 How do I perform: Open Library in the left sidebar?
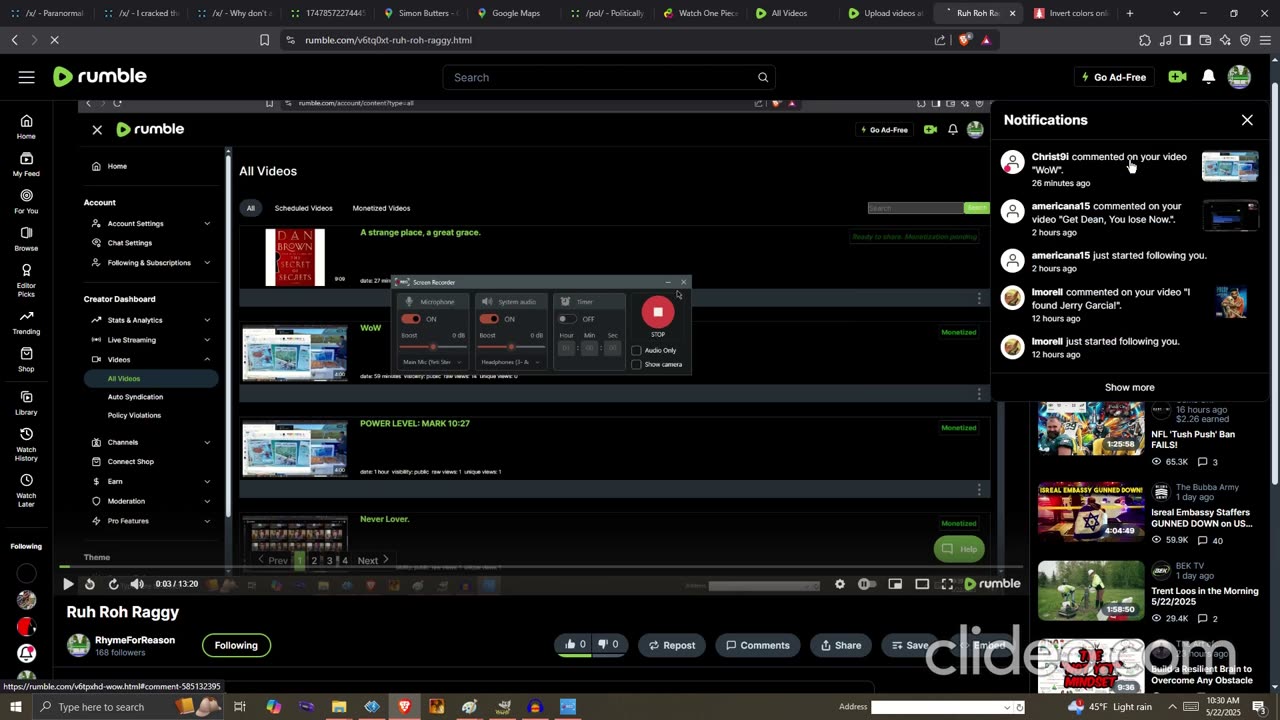click(x=26, y=403)
